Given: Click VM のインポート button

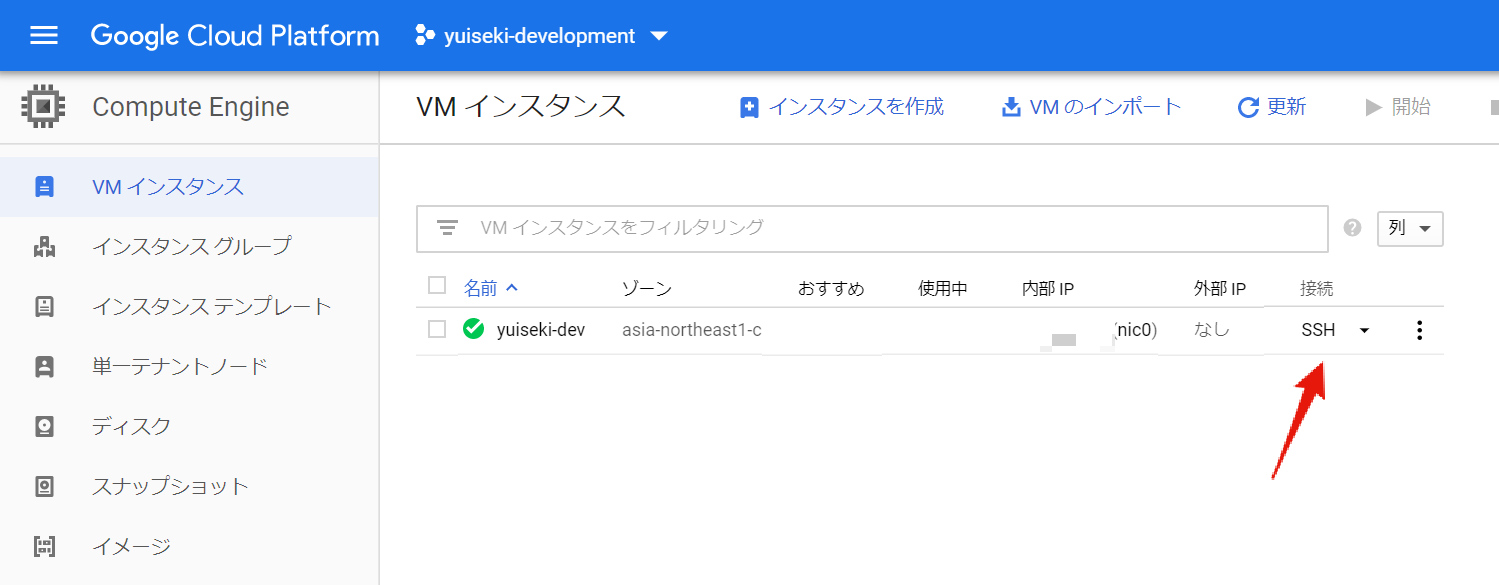Looking at the screenshot, I should 1091,107.
